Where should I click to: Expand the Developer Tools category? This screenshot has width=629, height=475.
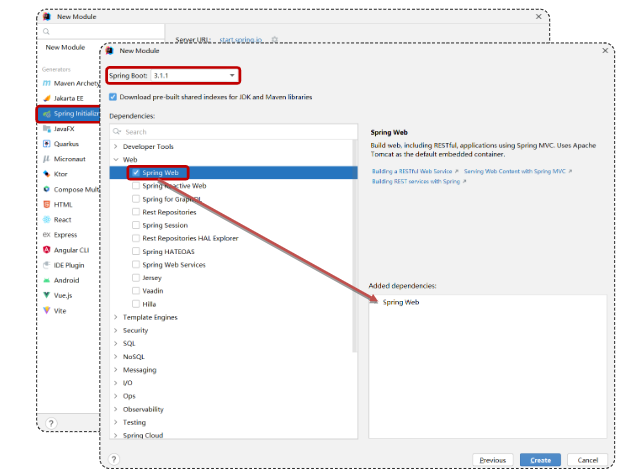pos(116,146)
